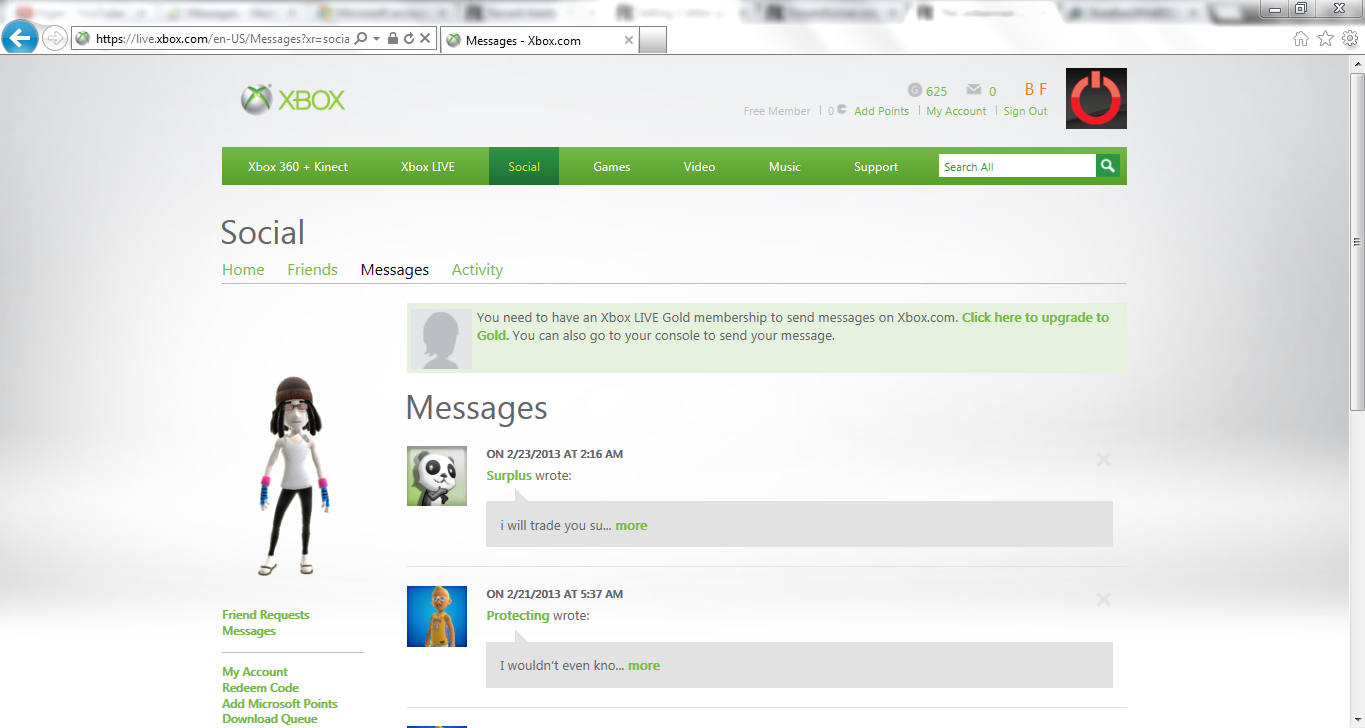Click My Account in the sidebar
The image size is (1365, 728).
[x=255, y=672]
